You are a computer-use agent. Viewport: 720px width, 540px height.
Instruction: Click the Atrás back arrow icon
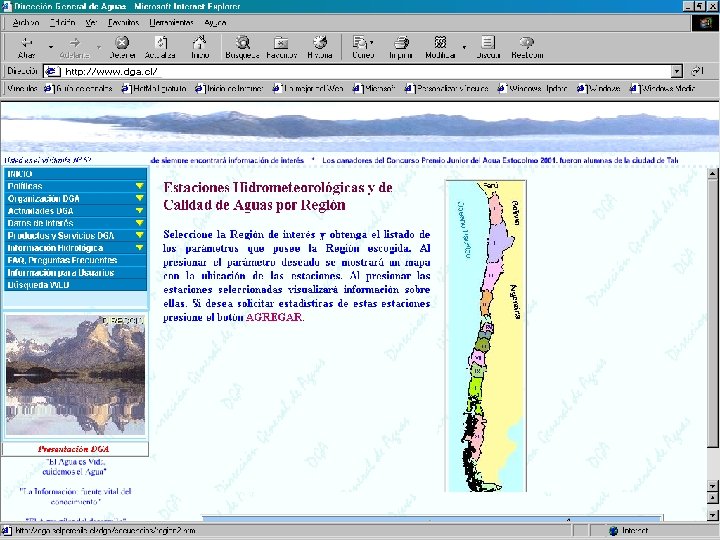pyautogui.click(x=26, y=43)
